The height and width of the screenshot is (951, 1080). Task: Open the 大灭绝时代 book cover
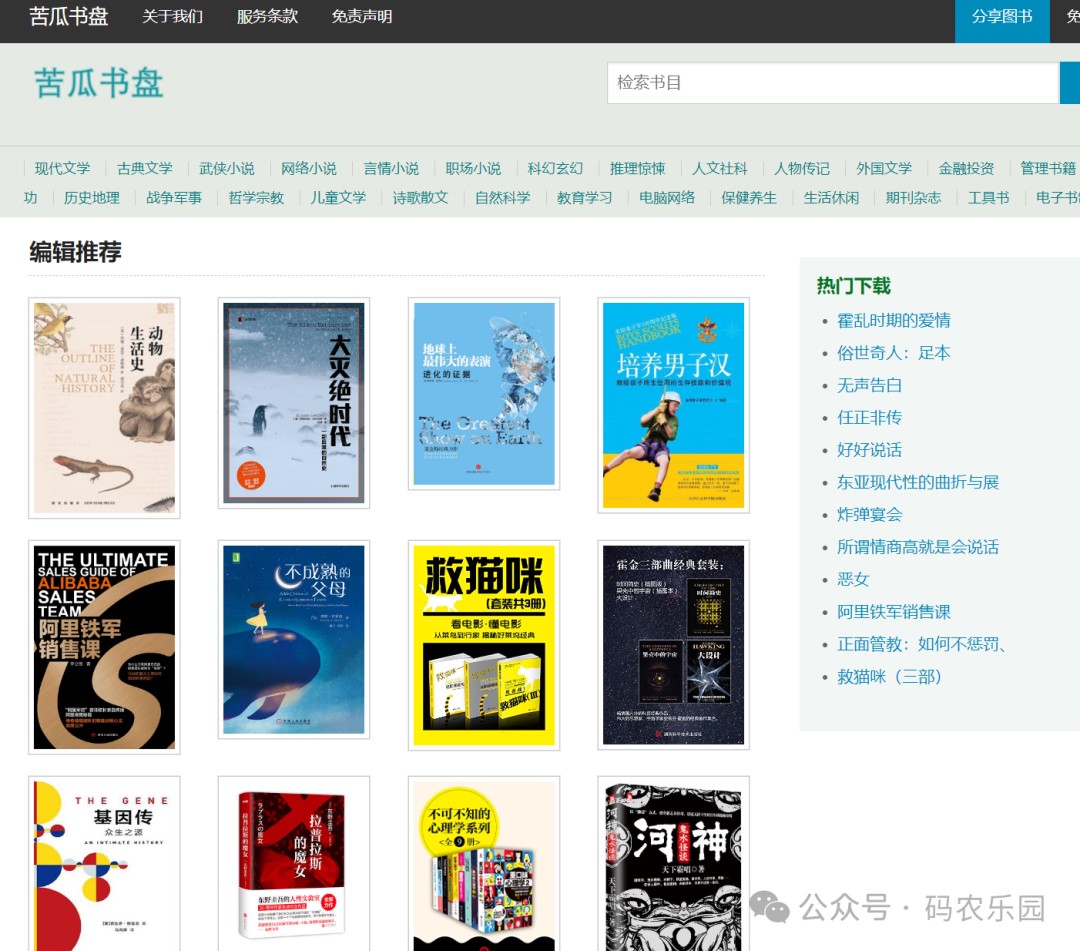click(x=293, y=403)
